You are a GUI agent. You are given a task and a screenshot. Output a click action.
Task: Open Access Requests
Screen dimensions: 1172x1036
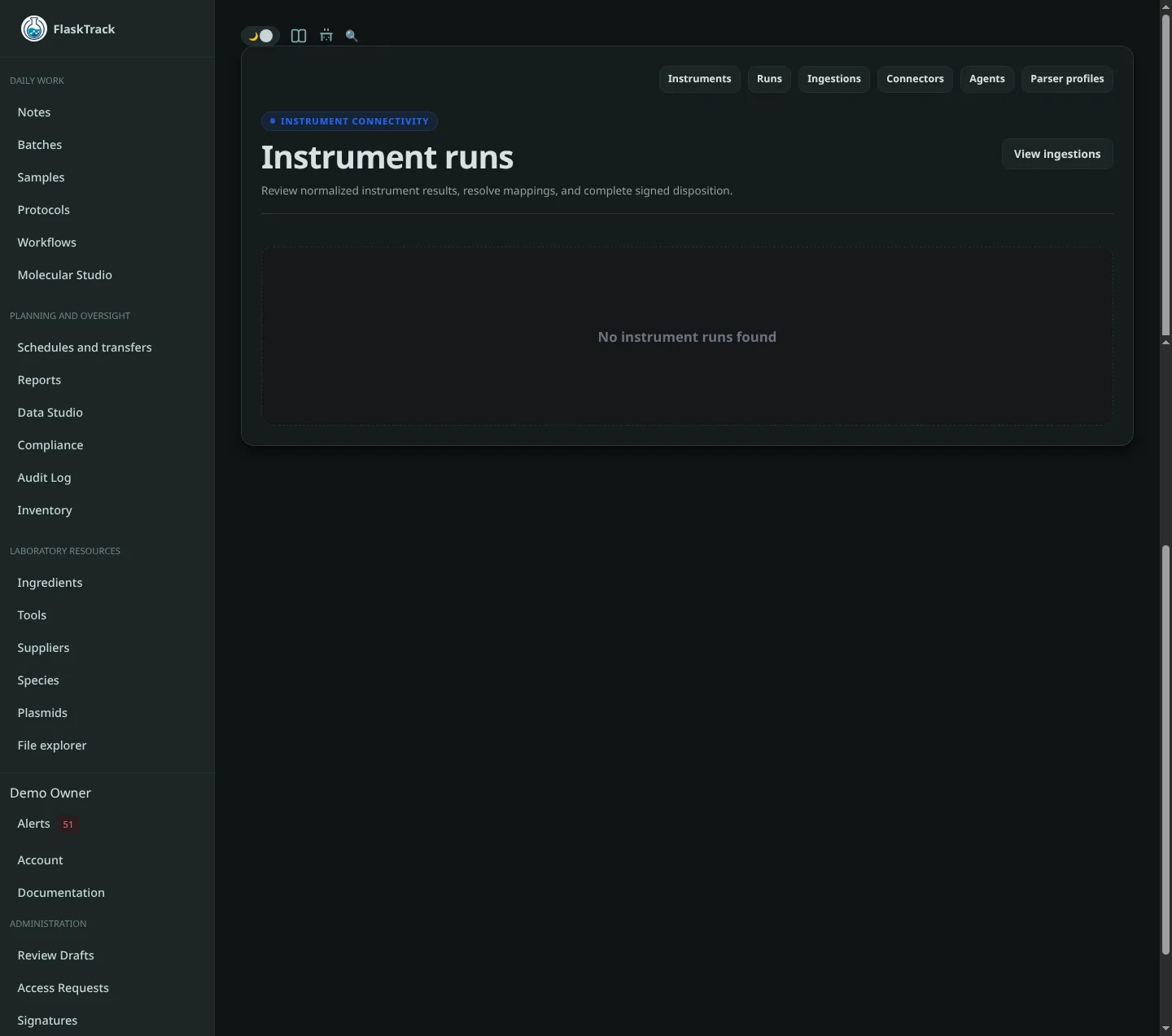[107, 988]
